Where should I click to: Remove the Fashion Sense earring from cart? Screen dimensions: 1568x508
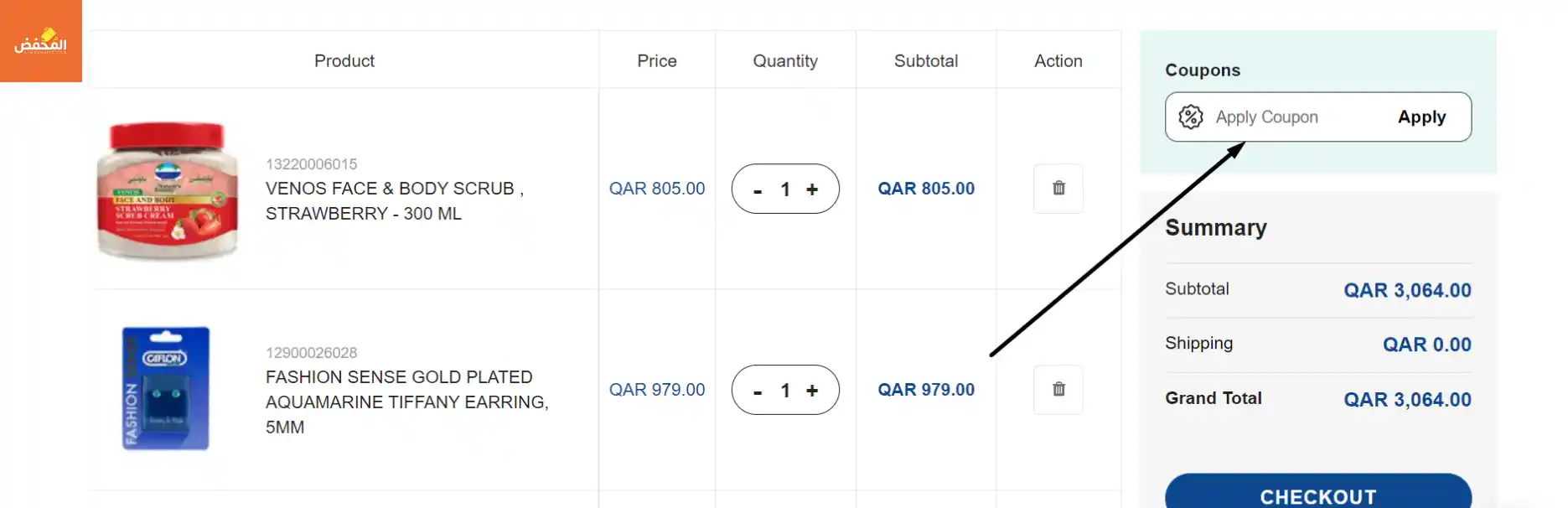[1058, 390]
